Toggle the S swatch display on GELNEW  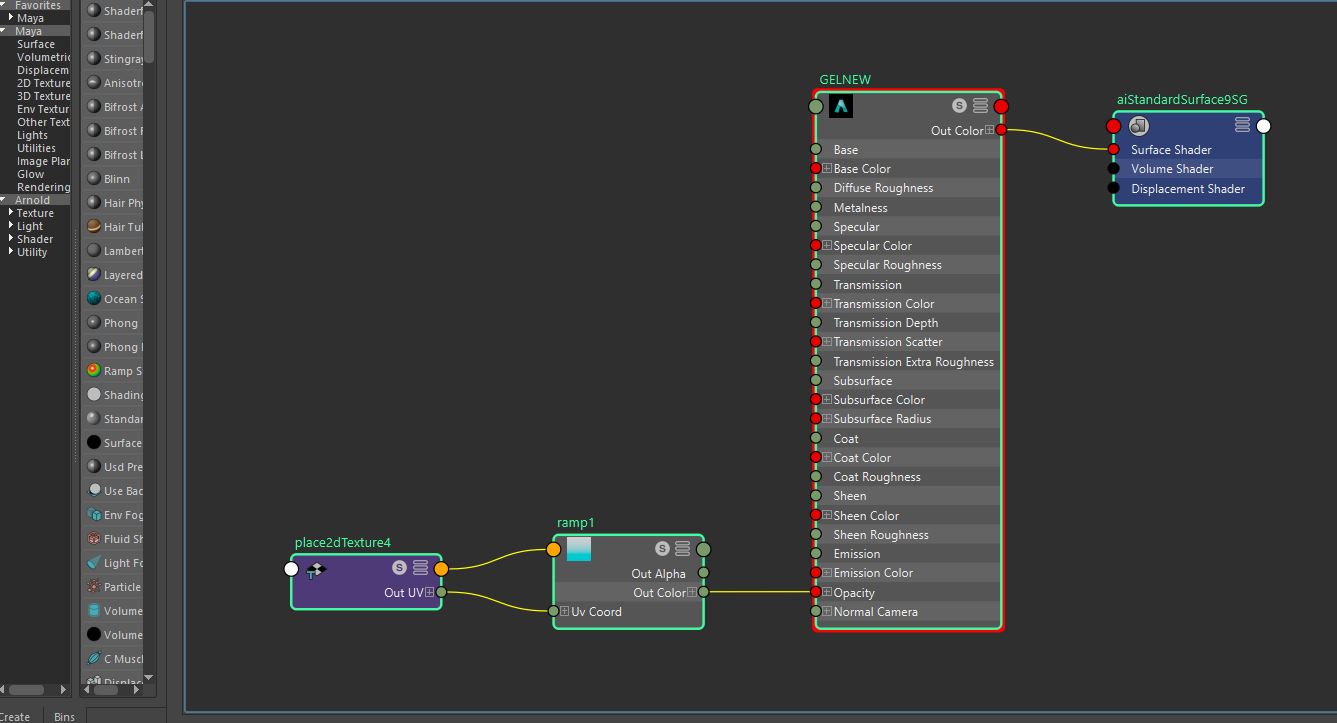point(959,104)
